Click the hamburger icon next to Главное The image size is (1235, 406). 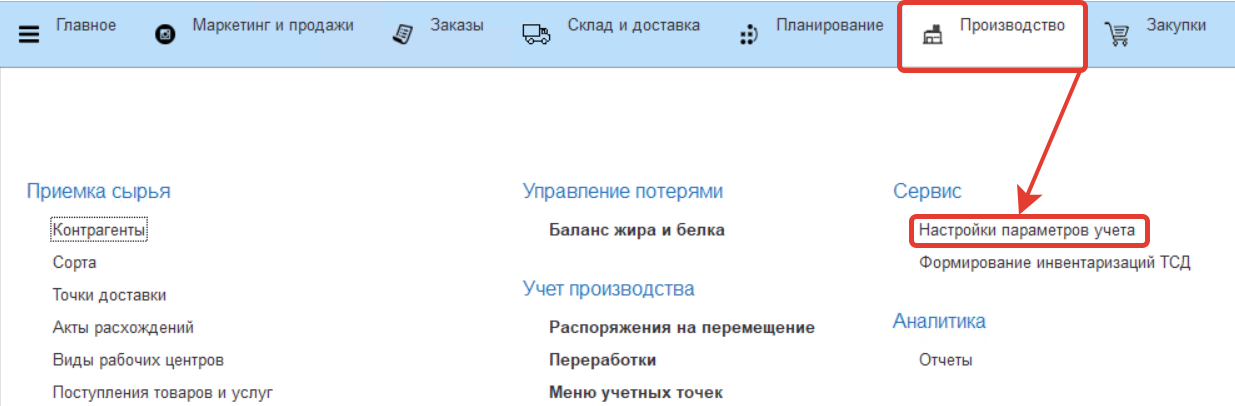point(29,34)
